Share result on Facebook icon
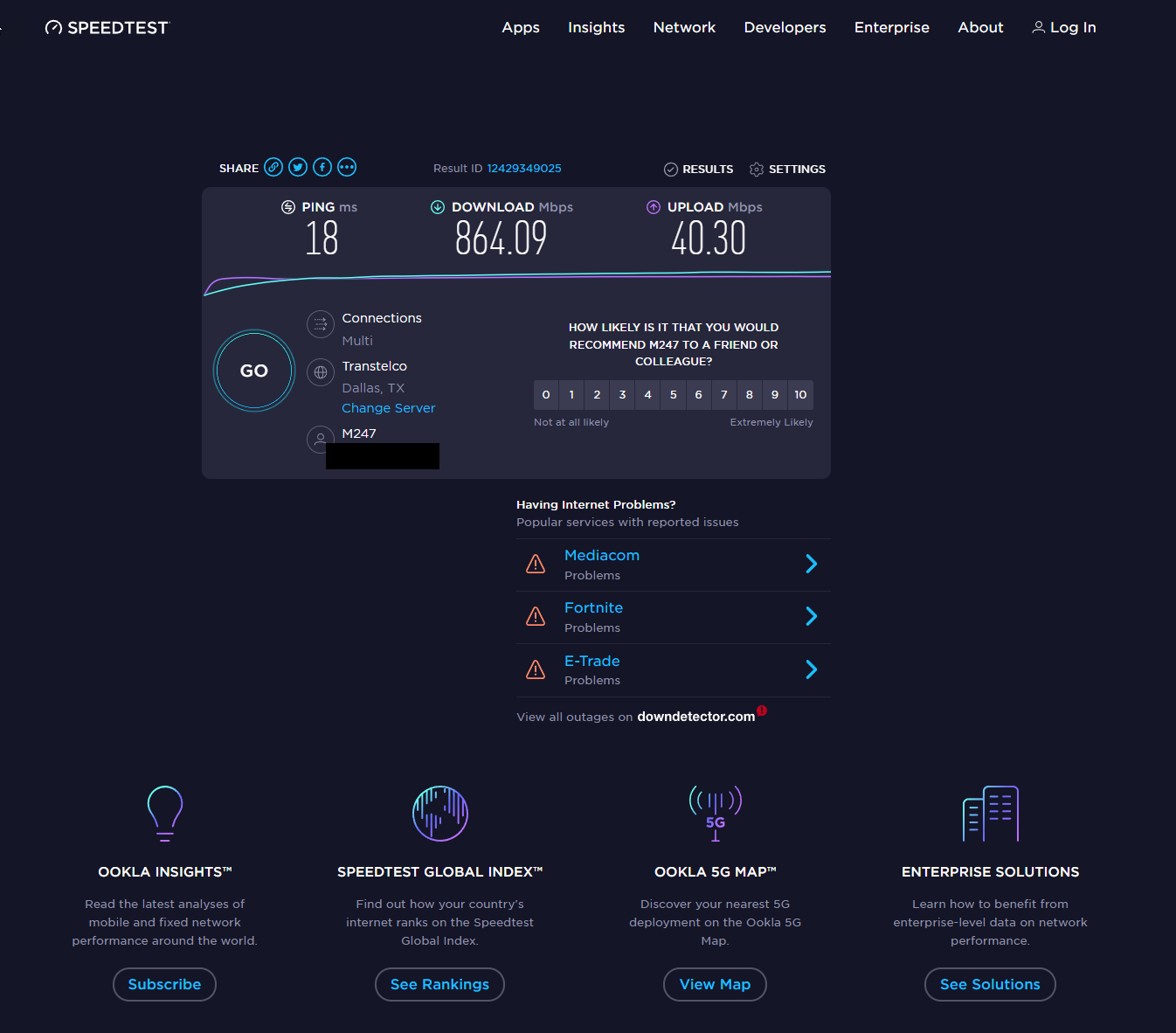This screenshot has width=1176, height=1033. click(322, 167)
